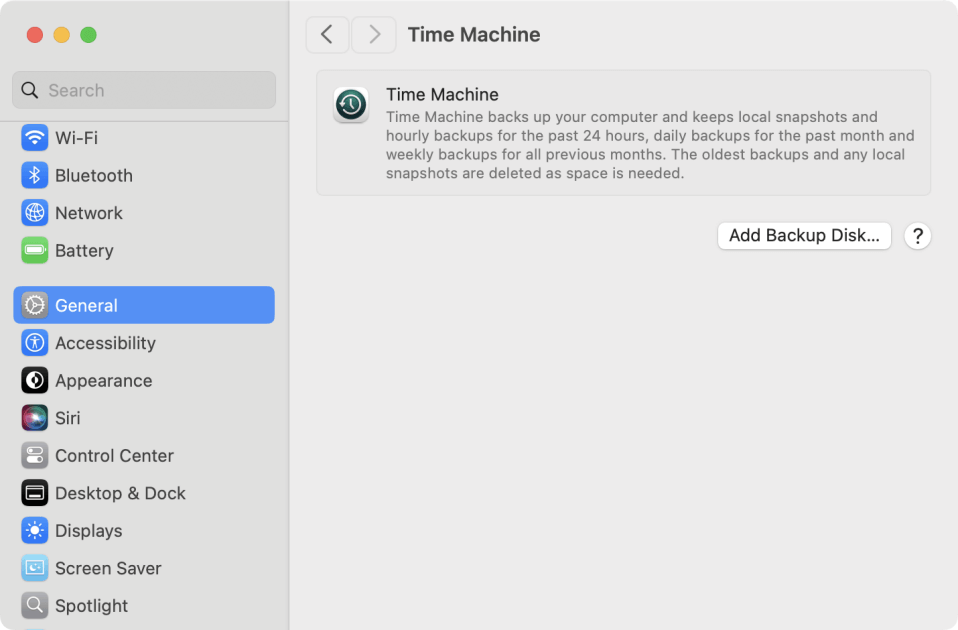Click the Siri icon in the sidebar
This screenshot has height=630, width=958.
click(34, 418)
